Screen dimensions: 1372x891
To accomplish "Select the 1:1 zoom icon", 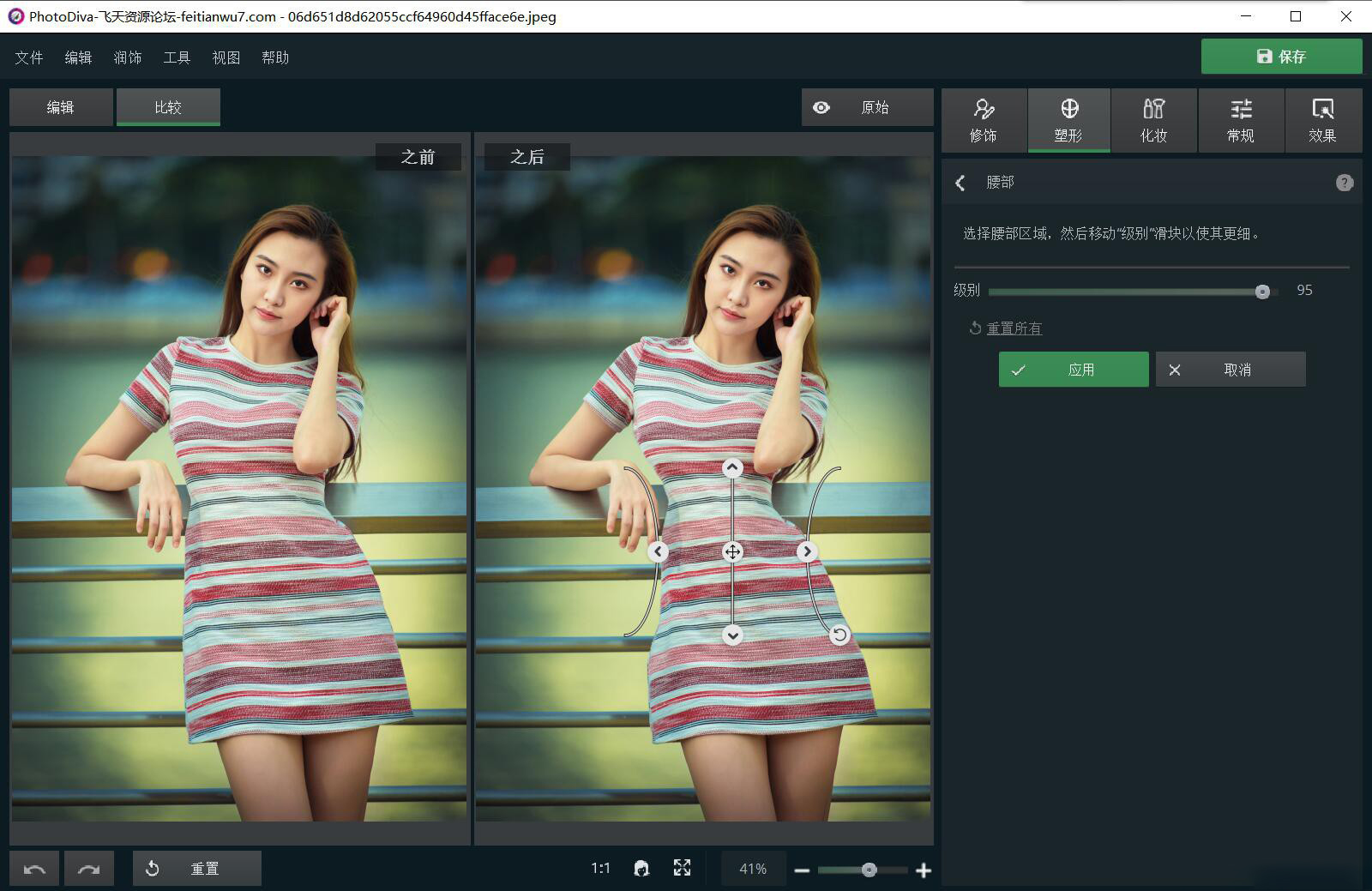I will click(600, 868).
